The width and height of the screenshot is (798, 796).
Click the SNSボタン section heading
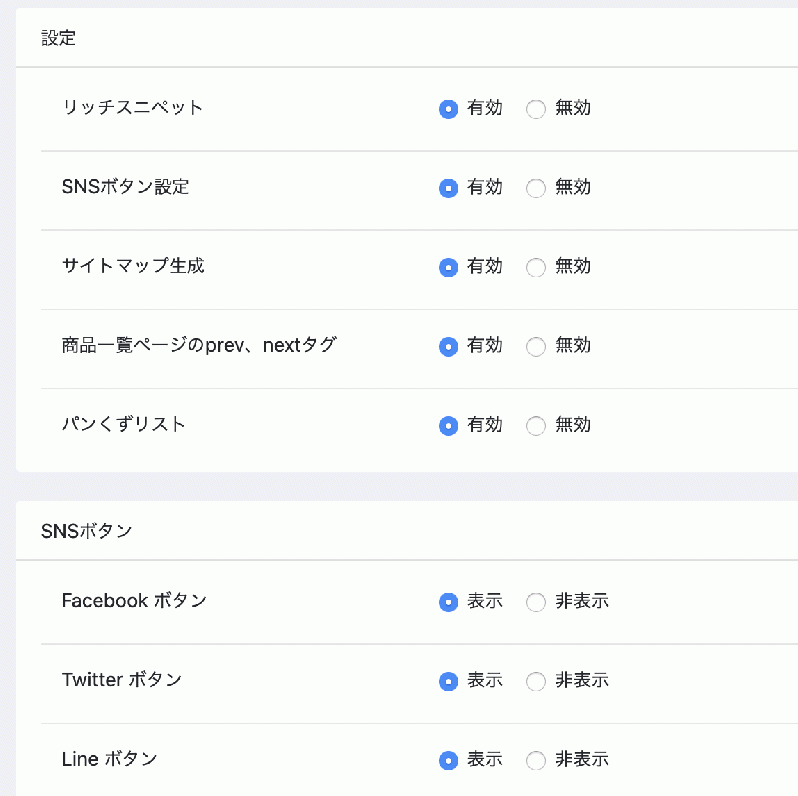[87, 531]
